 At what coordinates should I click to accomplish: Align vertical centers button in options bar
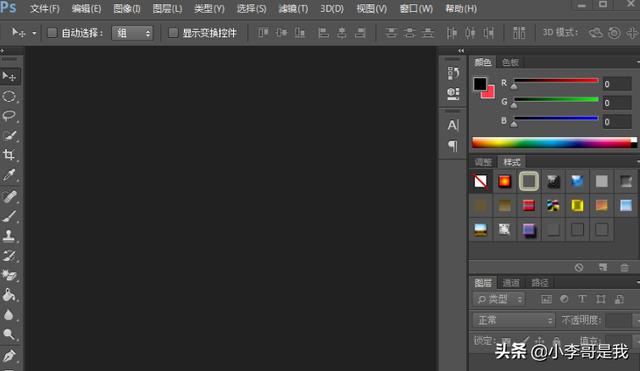(282, 33)
